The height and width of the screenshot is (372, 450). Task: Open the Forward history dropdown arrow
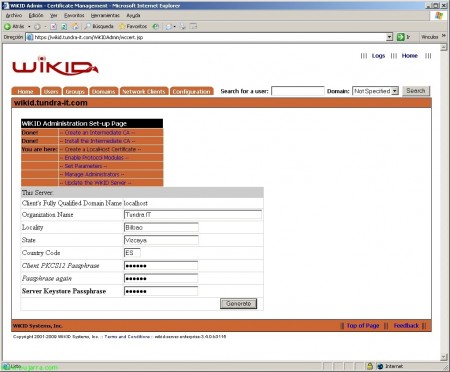tap(45, 26)
